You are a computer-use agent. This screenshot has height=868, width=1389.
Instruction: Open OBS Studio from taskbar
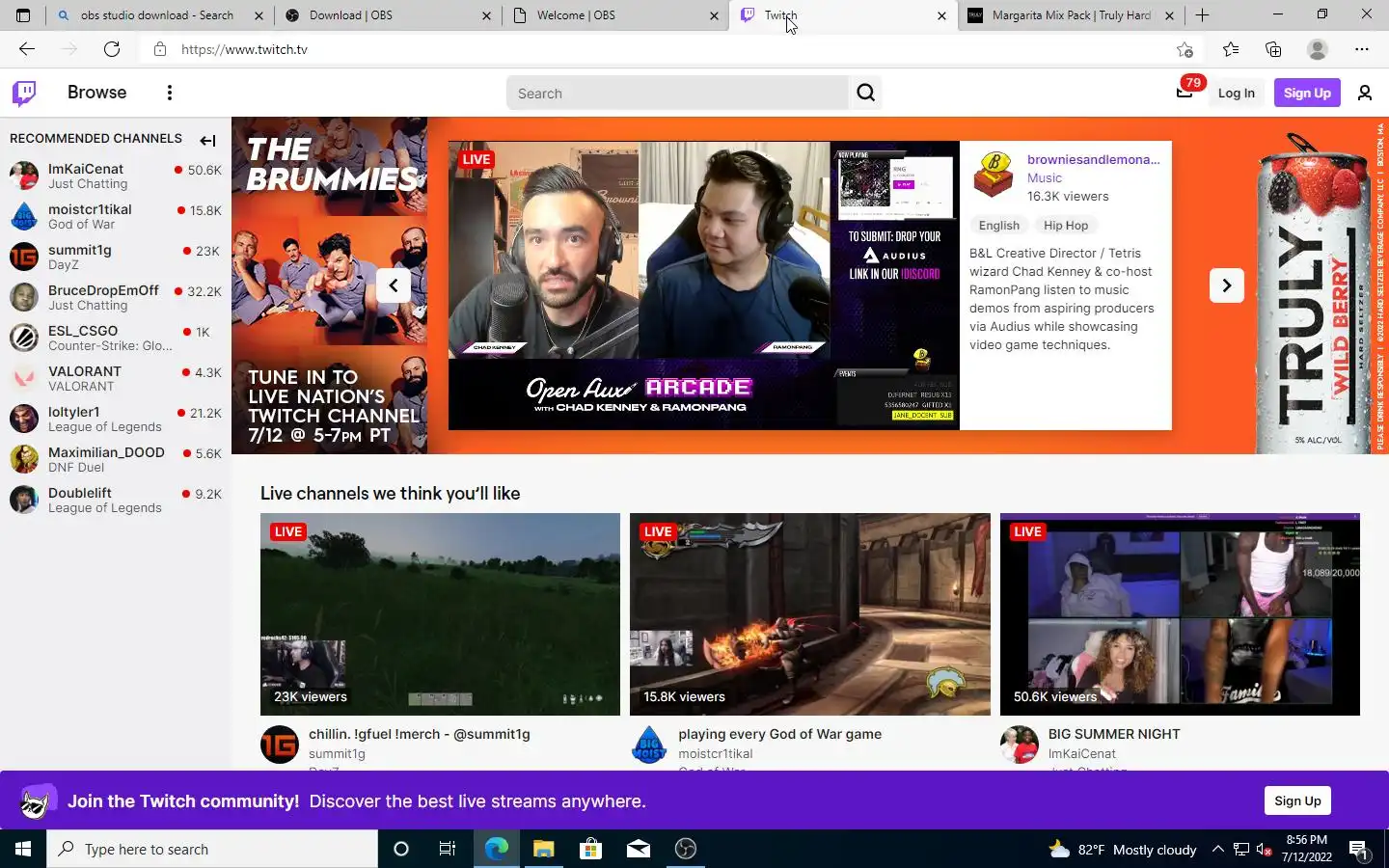pos(686,849)
